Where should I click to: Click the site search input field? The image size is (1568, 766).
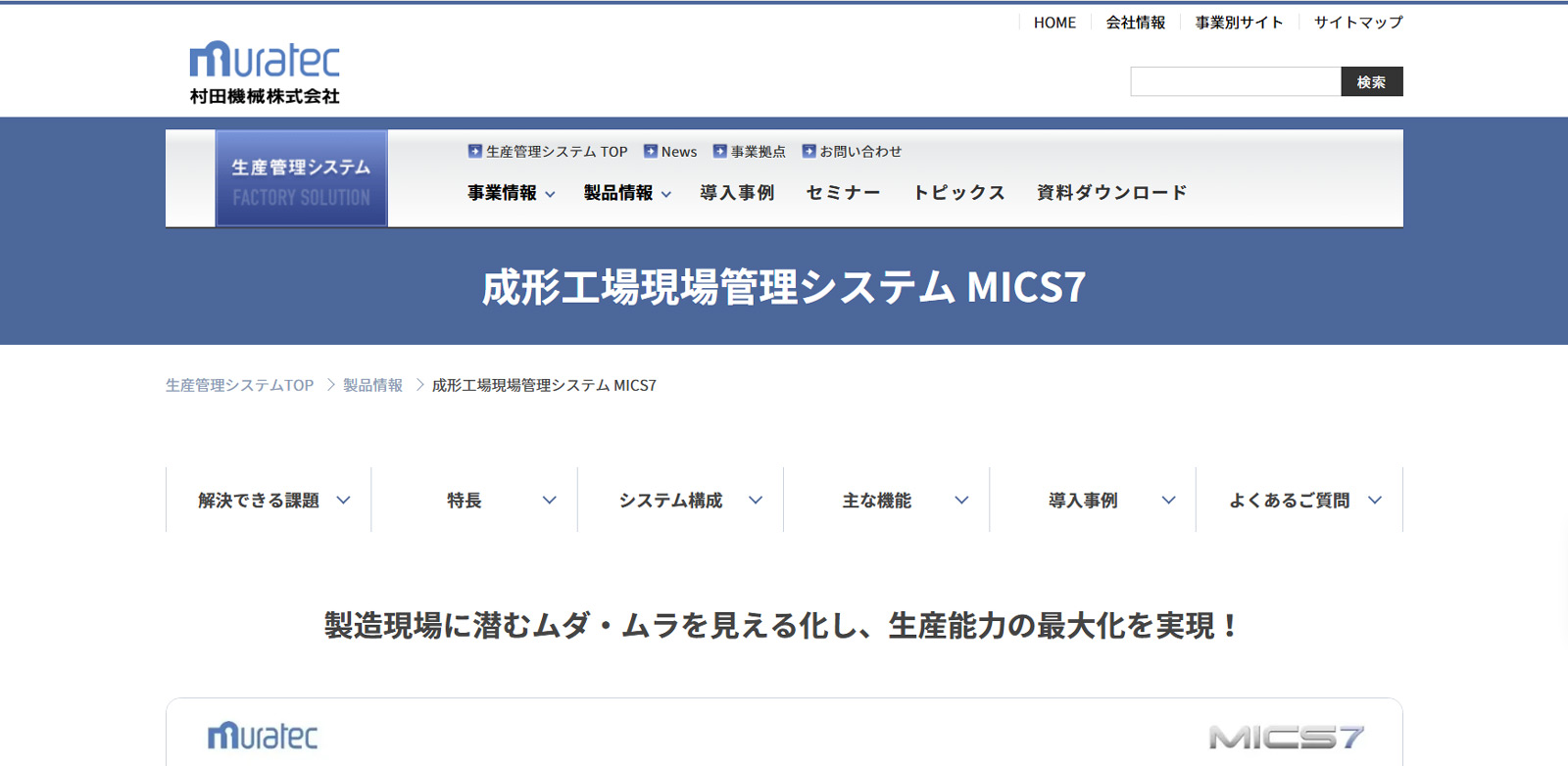click(1236, 81)
